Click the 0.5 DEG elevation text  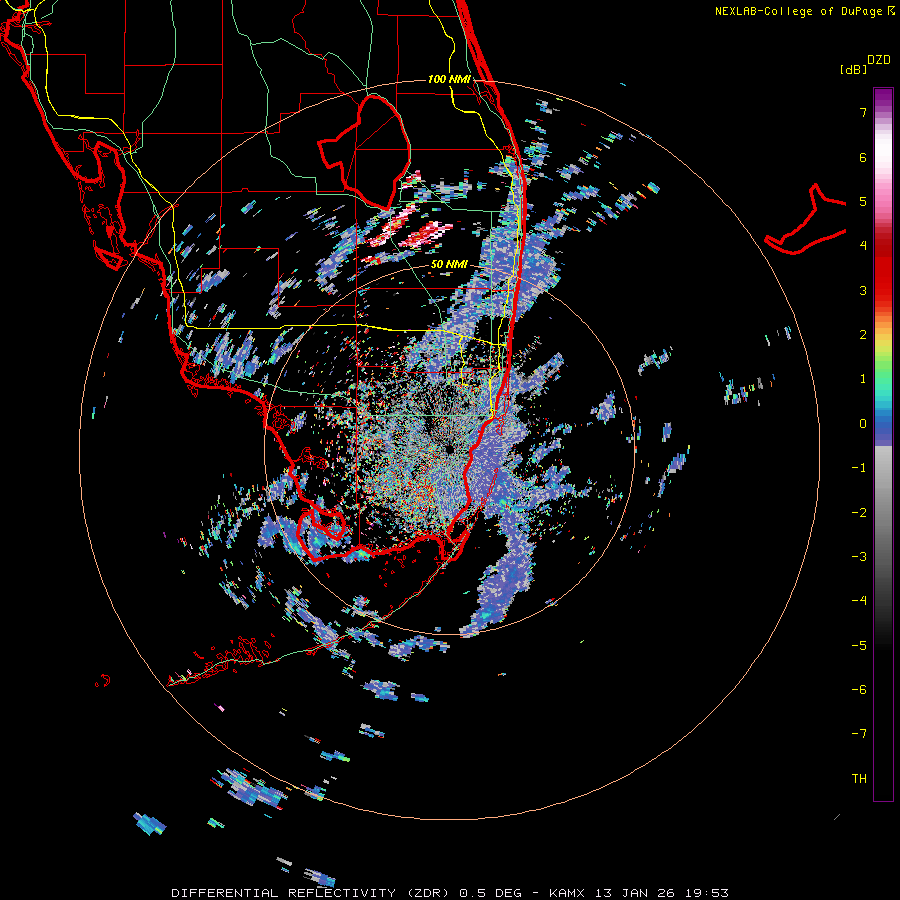490,893
